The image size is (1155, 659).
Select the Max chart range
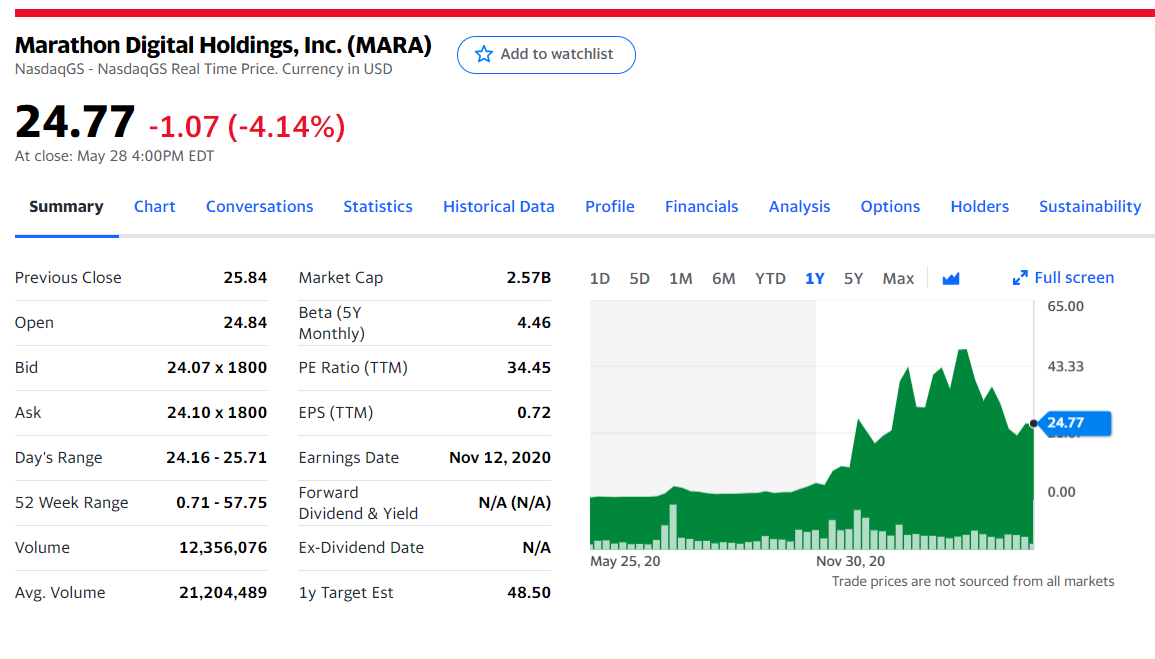click(898, 278)
